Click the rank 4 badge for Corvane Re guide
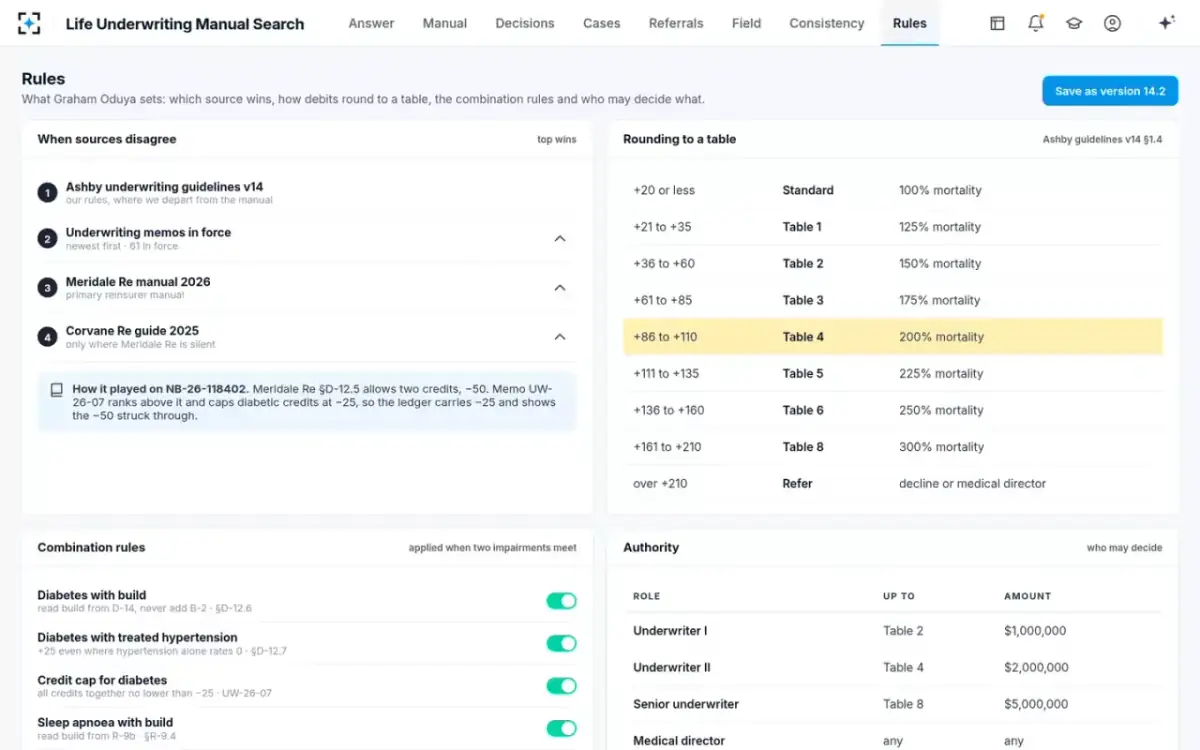This screenshot has height=750, width=1200. pos(47,337)
